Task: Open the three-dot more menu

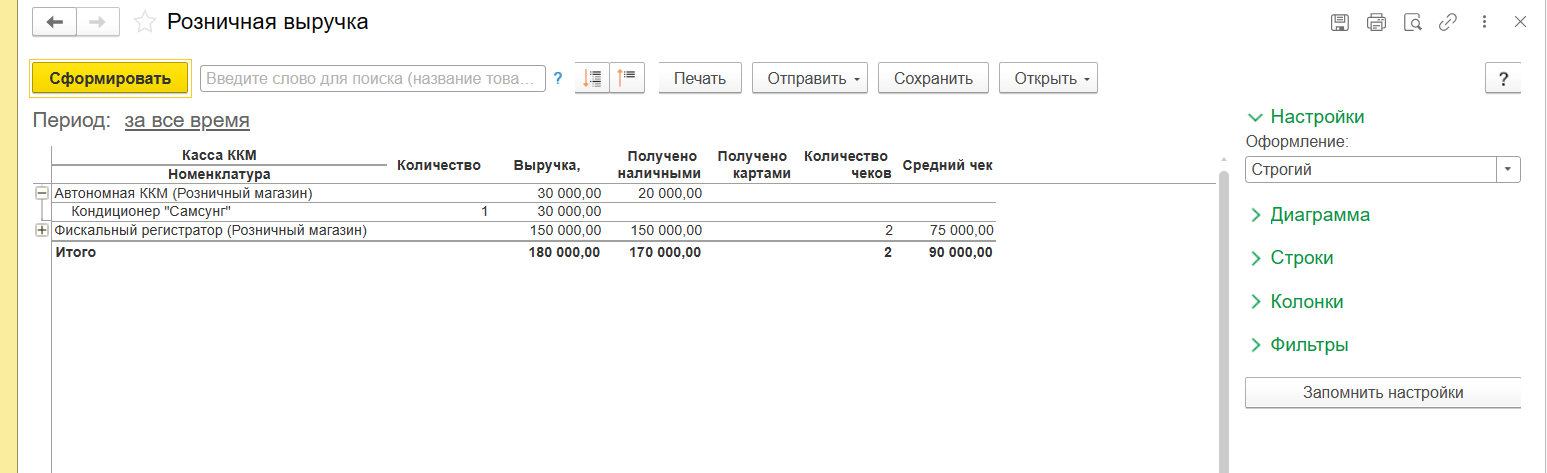Action: click(1484, 22)
